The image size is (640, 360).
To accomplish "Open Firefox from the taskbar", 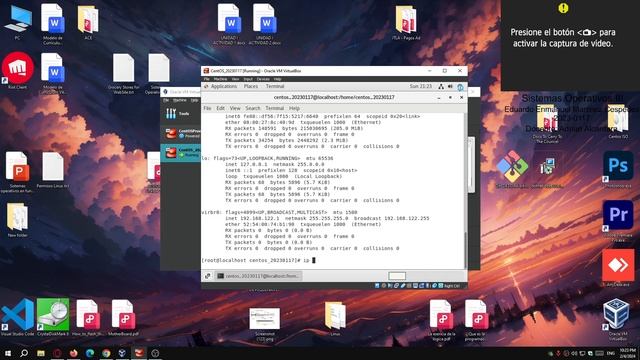I will (x=73, y=353).
